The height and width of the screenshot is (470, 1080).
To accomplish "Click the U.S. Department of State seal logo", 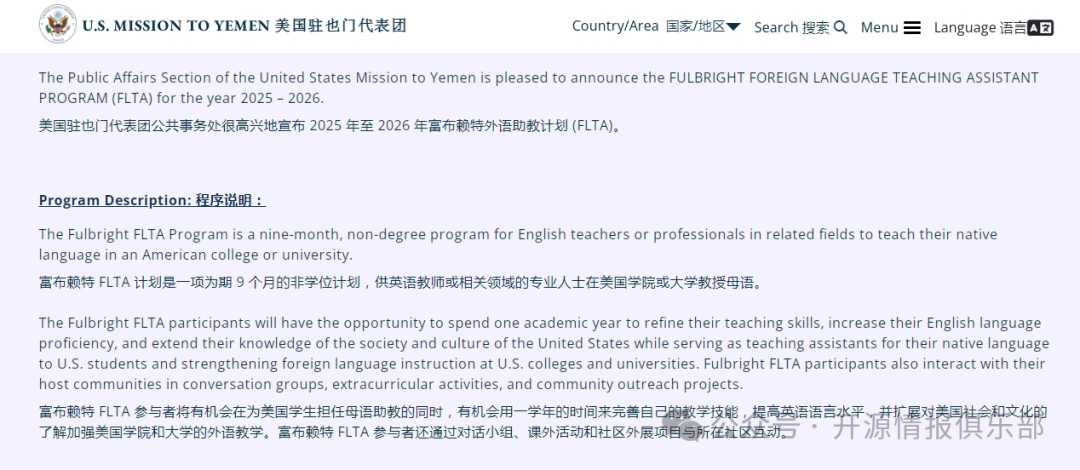I will click(x=57, y=25).
